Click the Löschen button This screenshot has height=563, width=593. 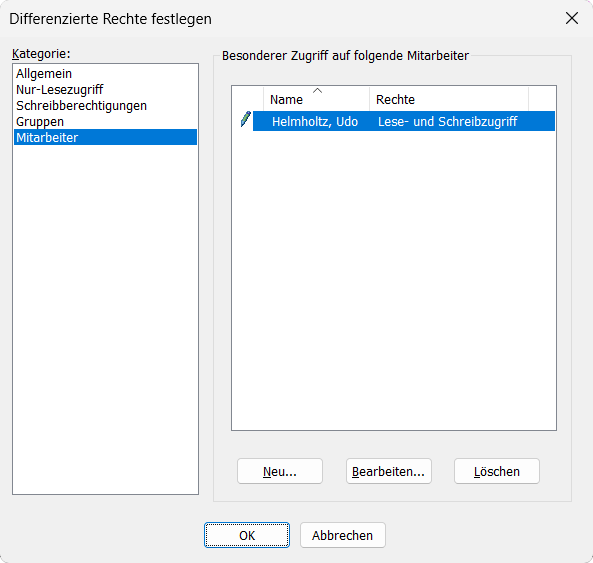[497, 471]
